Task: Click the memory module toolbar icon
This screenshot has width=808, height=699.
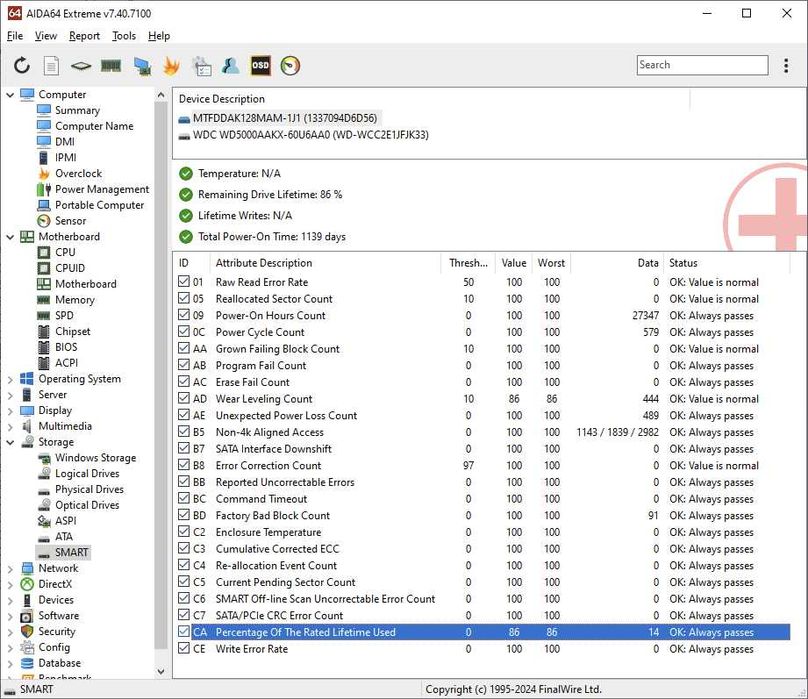Action: pyautogui.click(x=111, y=65)
